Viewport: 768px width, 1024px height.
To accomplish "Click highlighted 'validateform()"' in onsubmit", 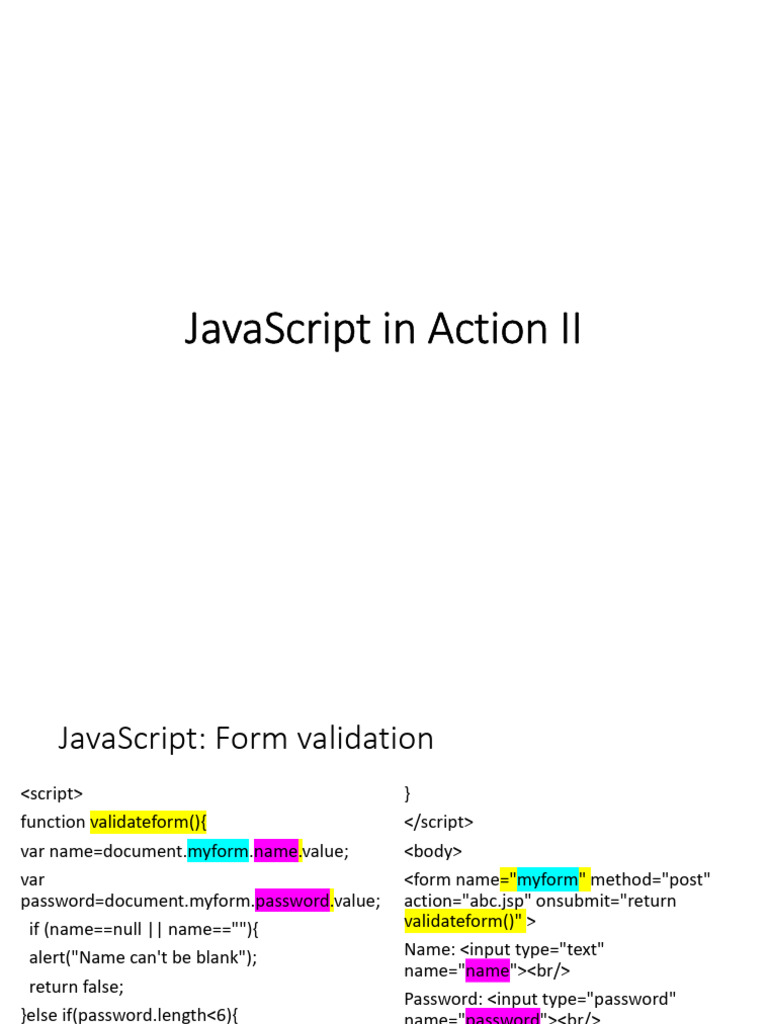I will coord(464,921).
